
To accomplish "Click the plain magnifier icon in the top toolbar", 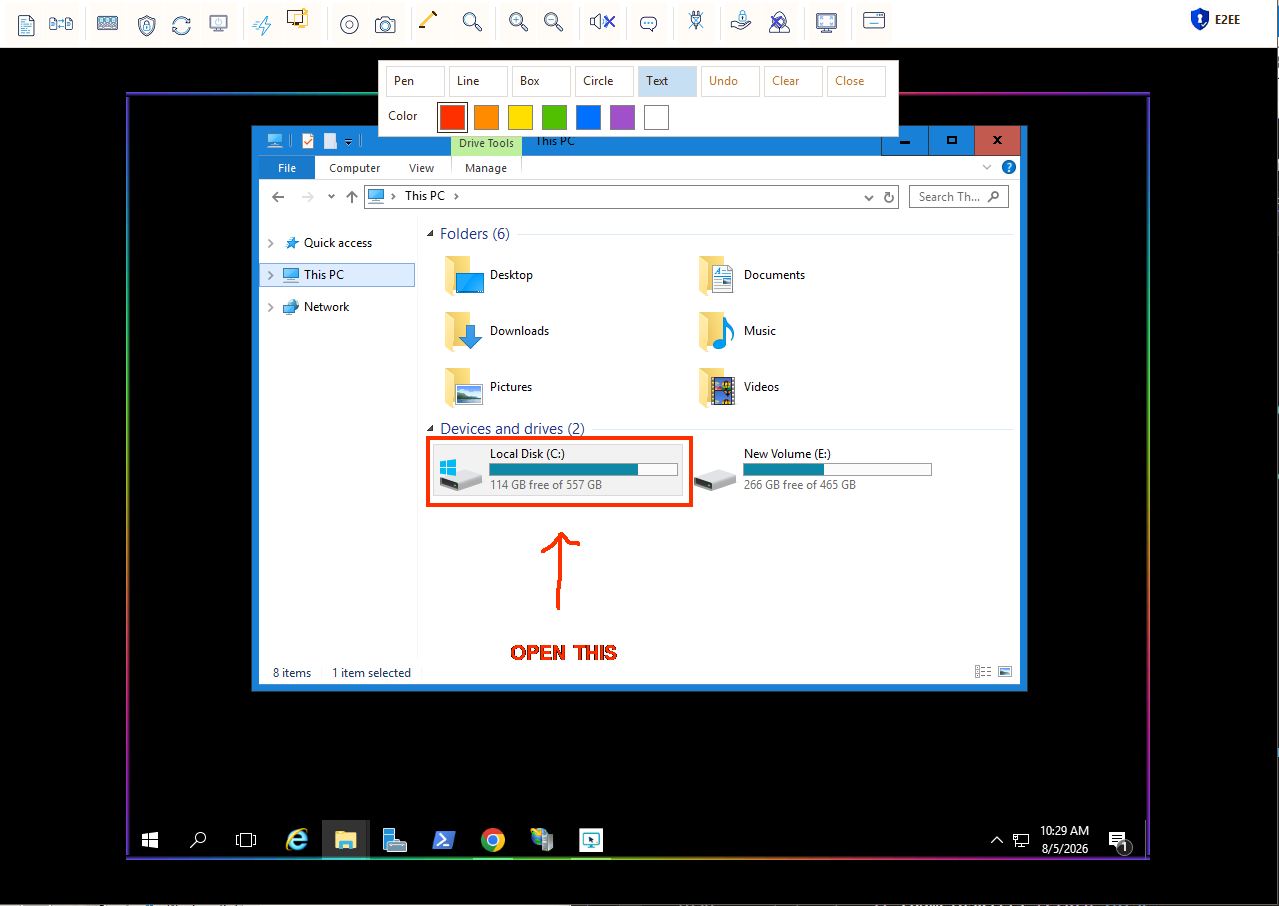I will pyautogui.click(x=472, y=21).
